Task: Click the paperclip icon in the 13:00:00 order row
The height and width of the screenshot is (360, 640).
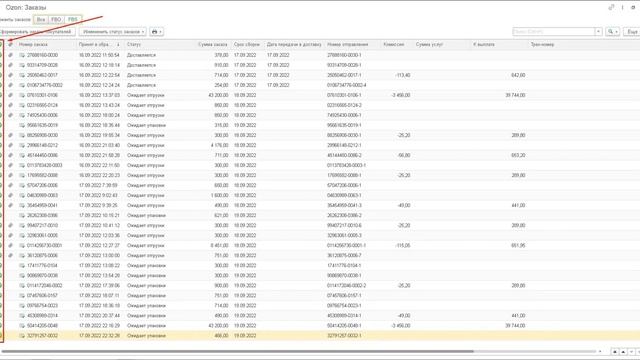Action: (11, 256)
